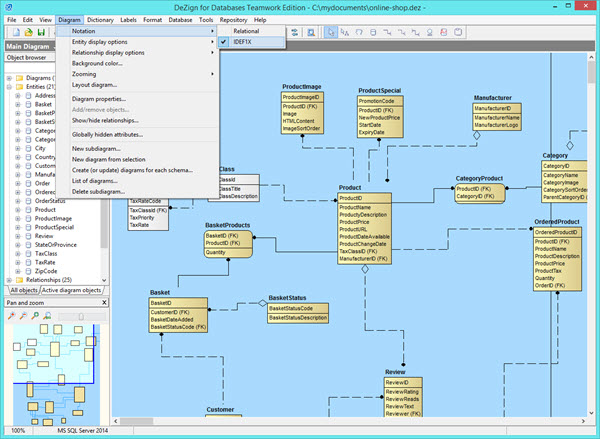Viewport: 600px width, 439px height.
Task: Click the diagram's vertical scrollbar
Action: (591, 235)
